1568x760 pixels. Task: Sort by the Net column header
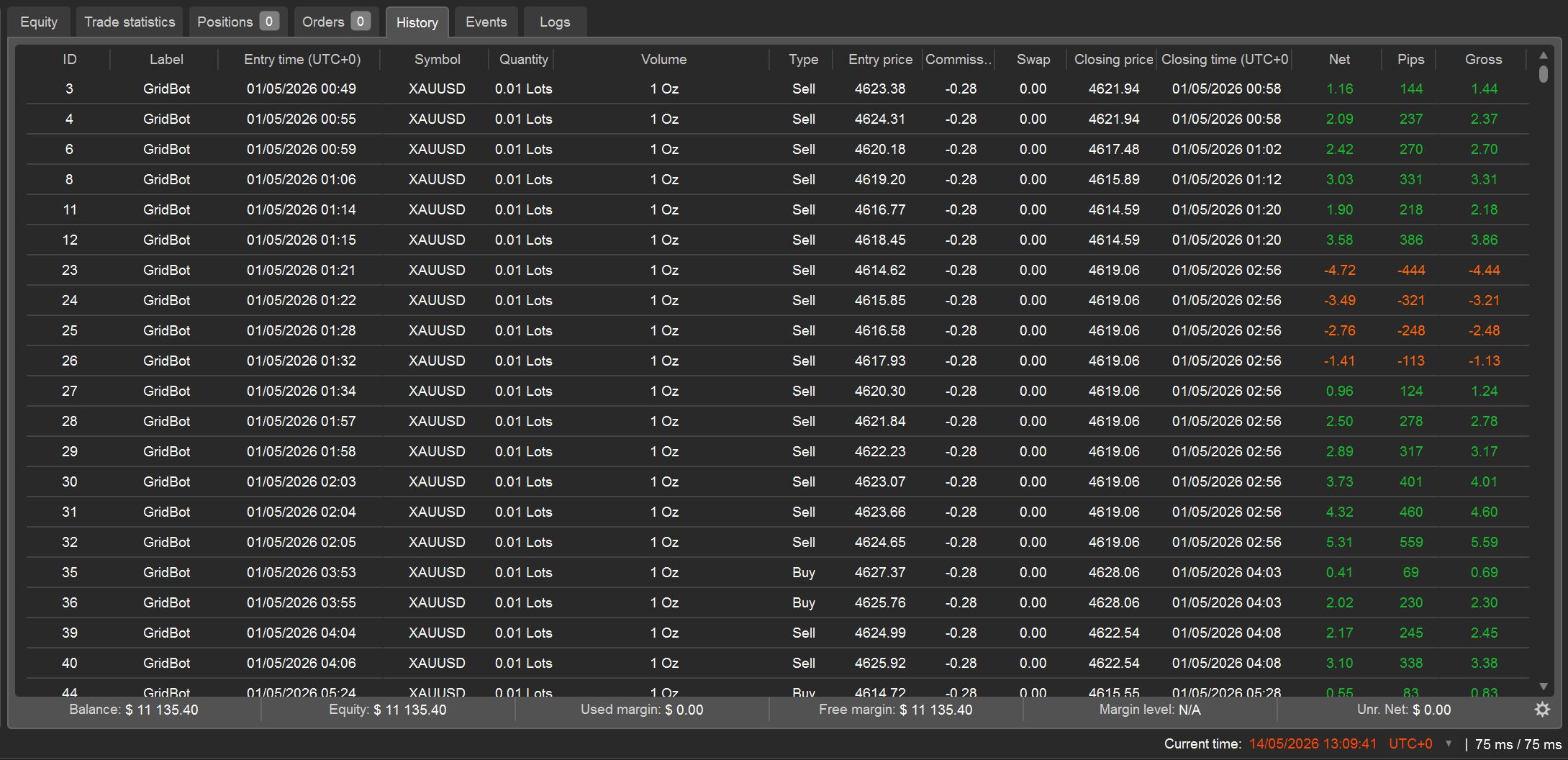click(x=1339, y=60)
